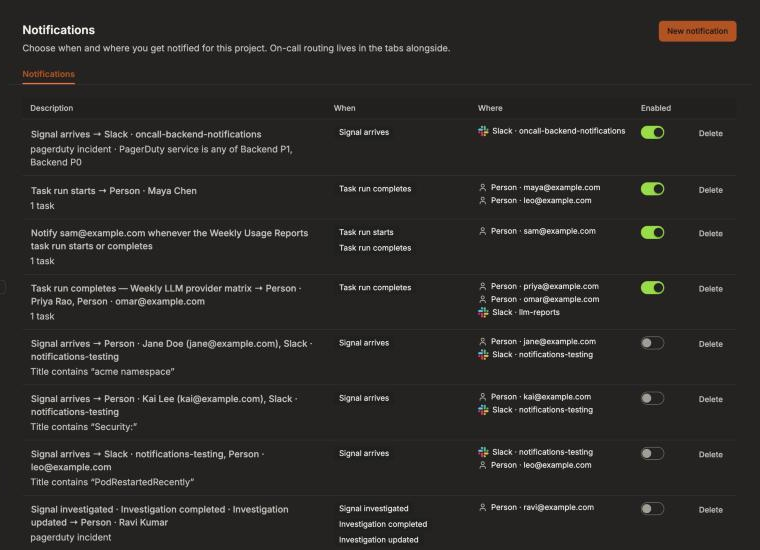Delete the acme namespace notification
Image resolution: width=760 pixels, height=550 pixels.
pyautogui.click(x=711, y=345)
